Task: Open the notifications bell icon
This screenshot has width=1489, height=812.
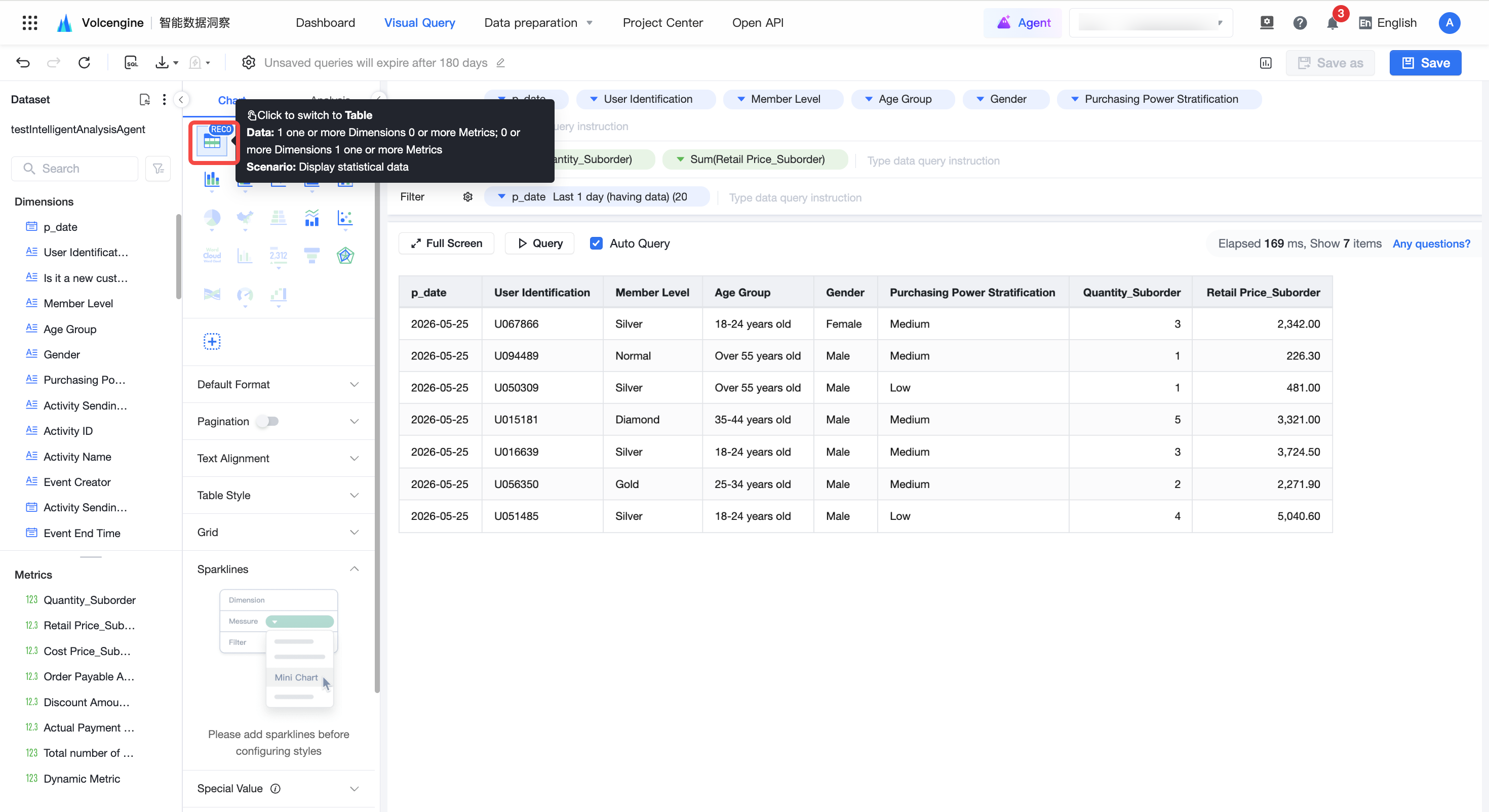Action: pos(1333,23)
